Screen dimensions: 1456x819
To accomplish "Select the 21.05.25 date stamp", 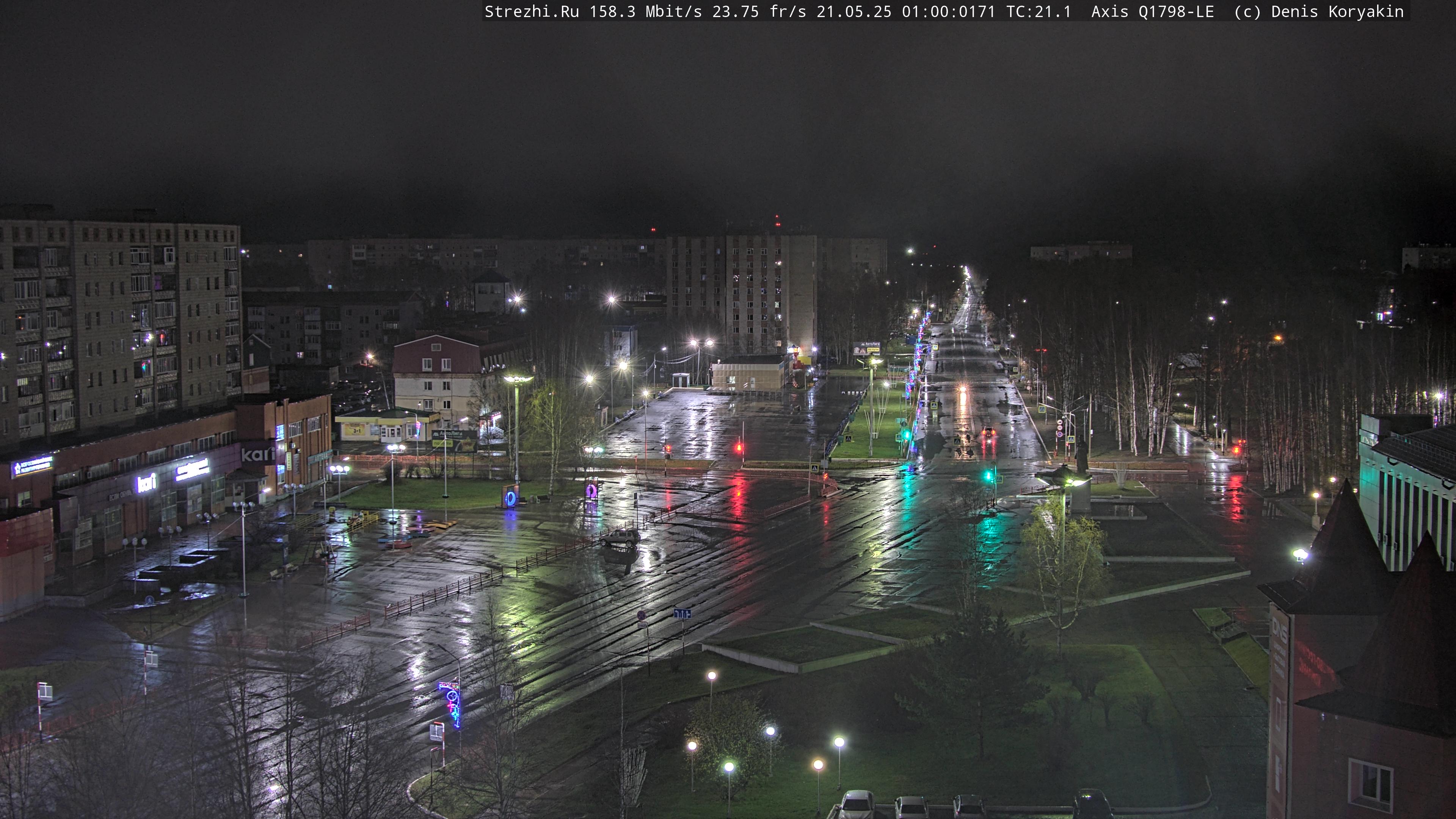I will click(x=854, y=12).
